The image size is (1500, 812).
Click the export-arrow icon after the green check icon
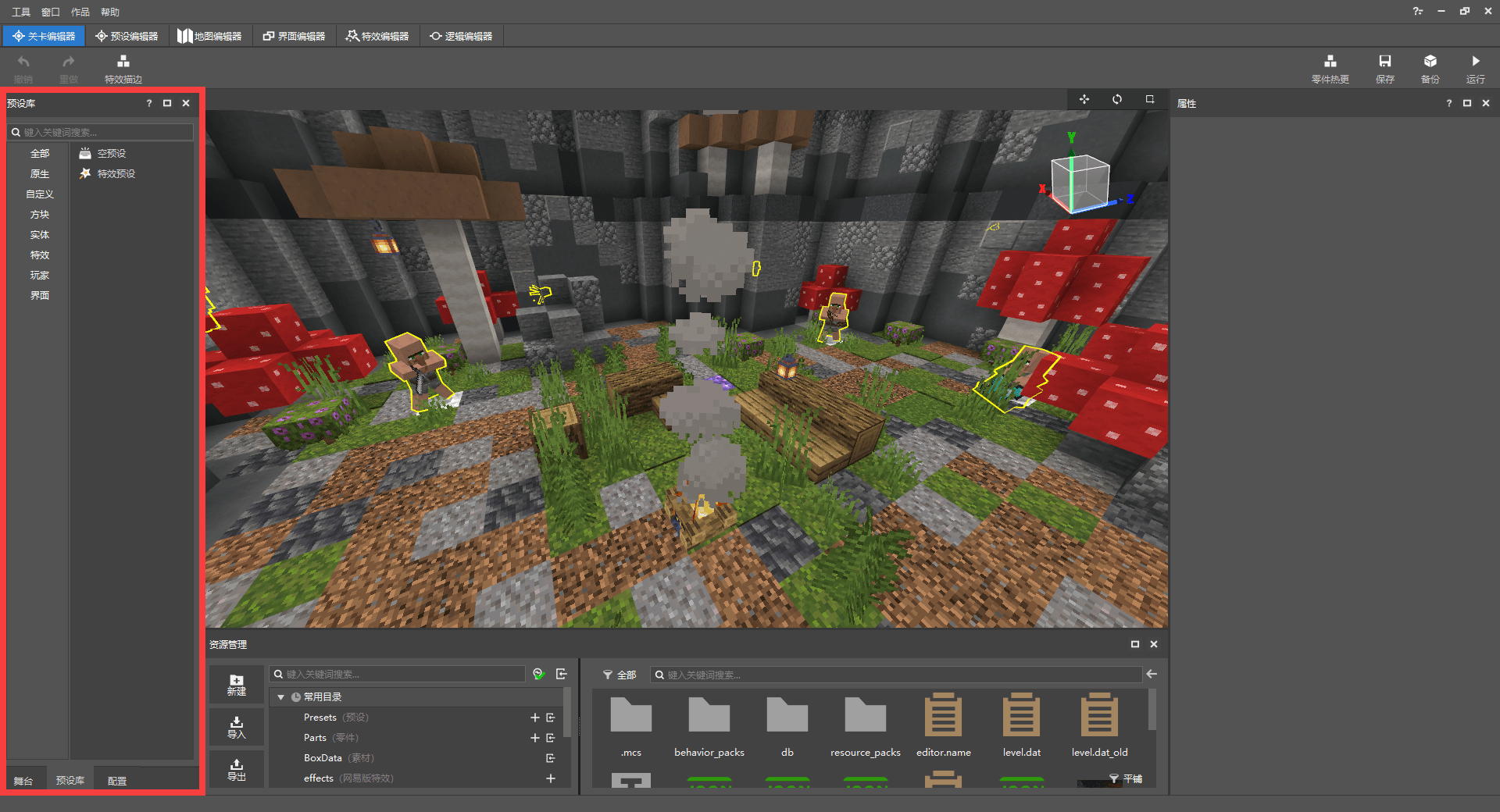561,674
